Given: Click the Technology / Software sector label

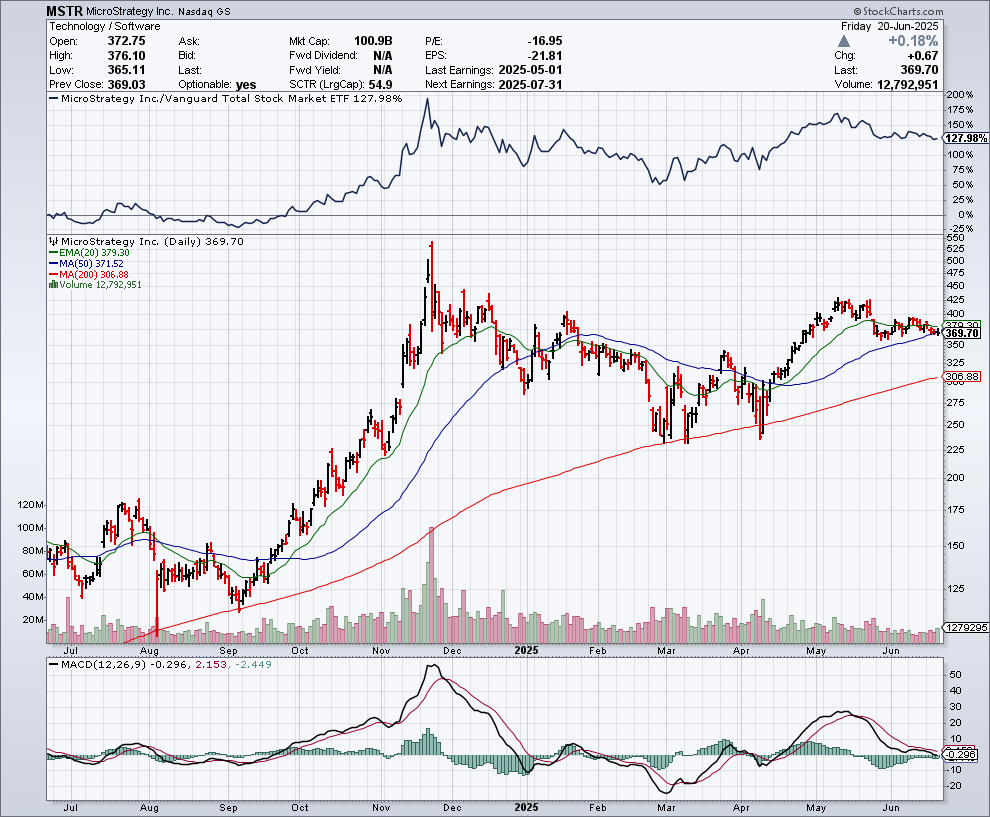Looking at the screenshot, I should (105, 27).
